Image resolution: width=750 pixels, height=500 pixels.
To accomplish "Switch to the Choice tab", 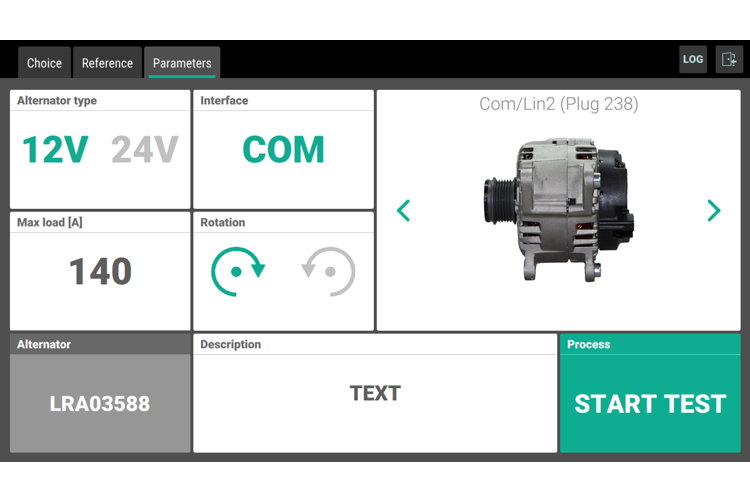I will (x=44, y=63).
